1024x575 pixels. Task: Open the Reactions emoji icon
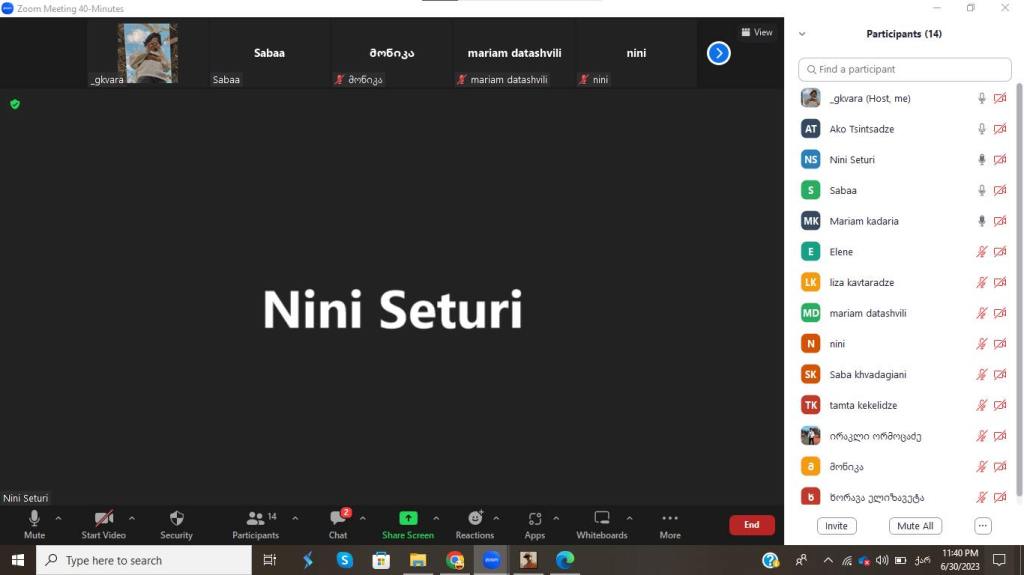click(475, 518)
